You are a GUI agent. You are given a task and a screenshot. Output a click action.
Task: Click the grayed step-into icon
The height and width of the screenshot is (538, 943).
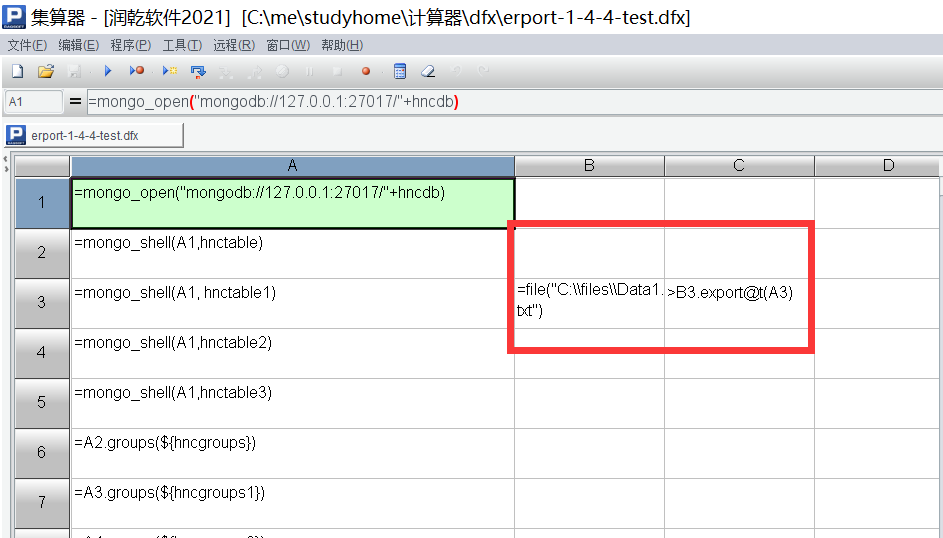(226, 72)
